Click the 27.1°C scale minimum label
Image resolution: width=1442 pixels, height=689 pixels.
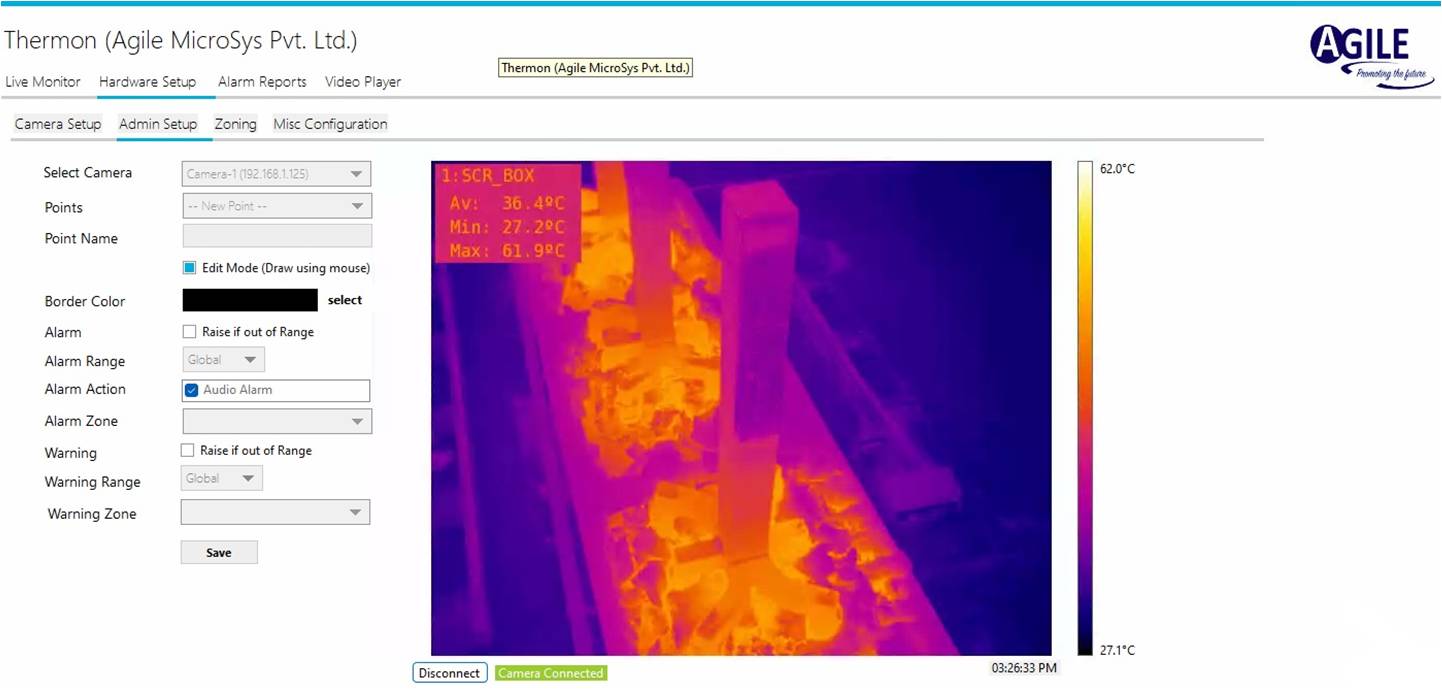click(x=1117, y=650)
